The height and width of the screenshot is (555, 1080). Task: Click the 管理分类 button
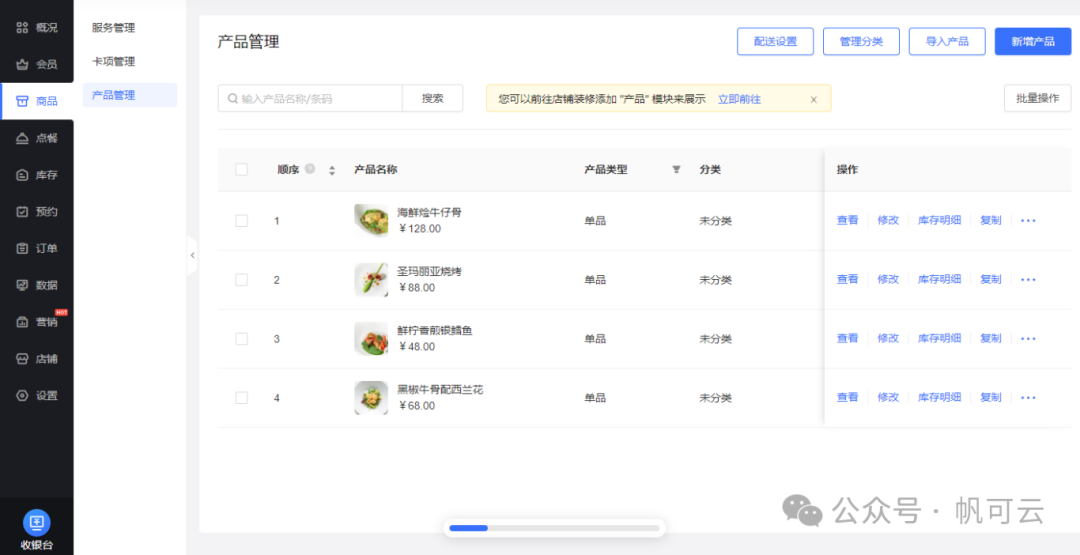[x=861, y=41]
